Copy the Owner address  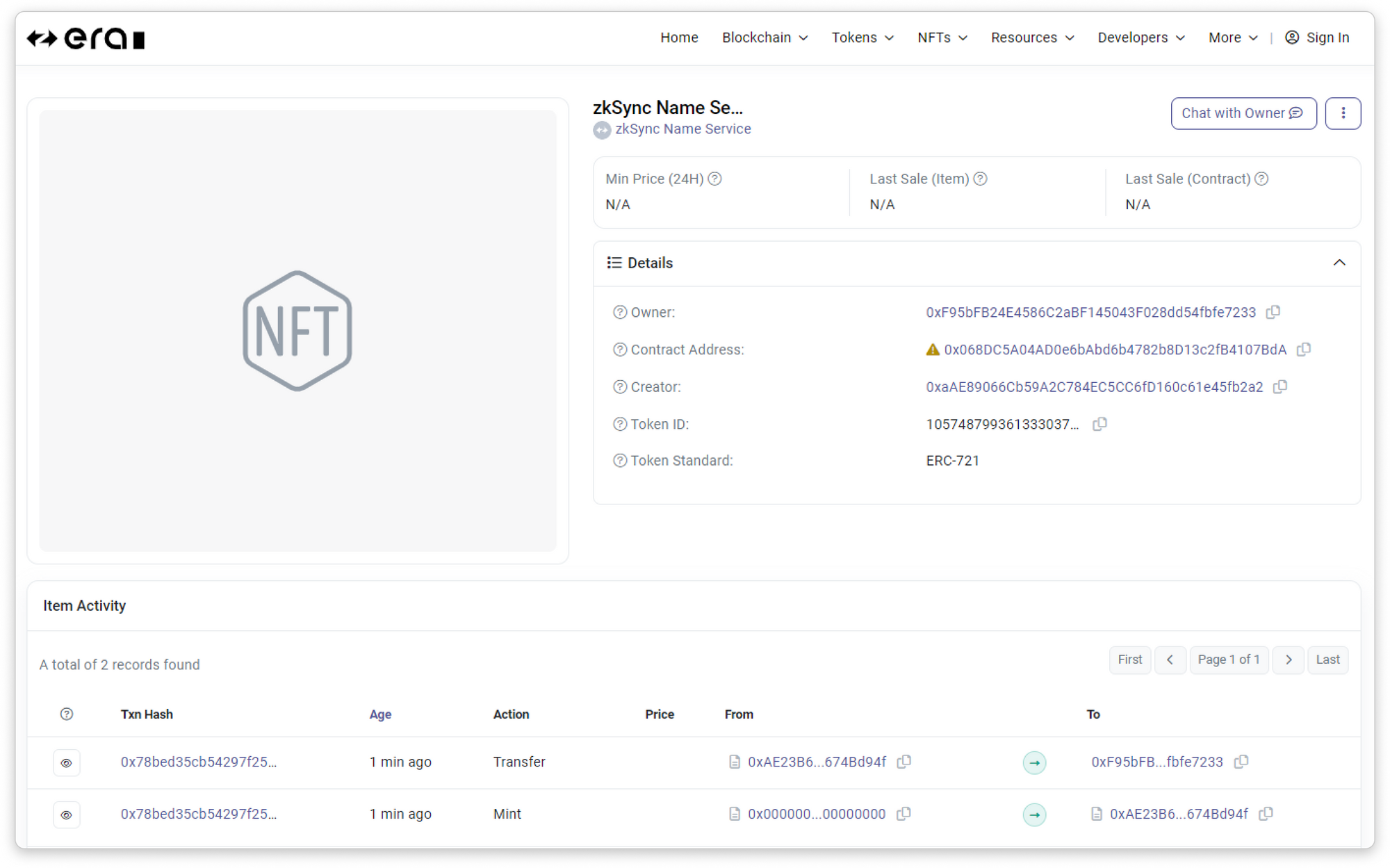coord(1273,312)
